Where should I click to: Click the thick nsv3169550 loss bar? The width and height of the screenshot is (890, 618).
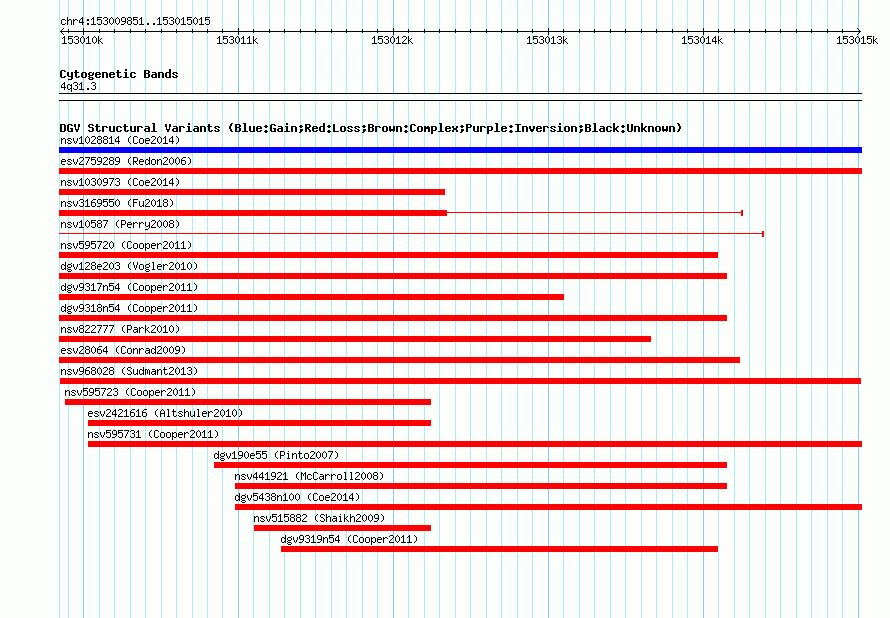click(x=253, y=213)
